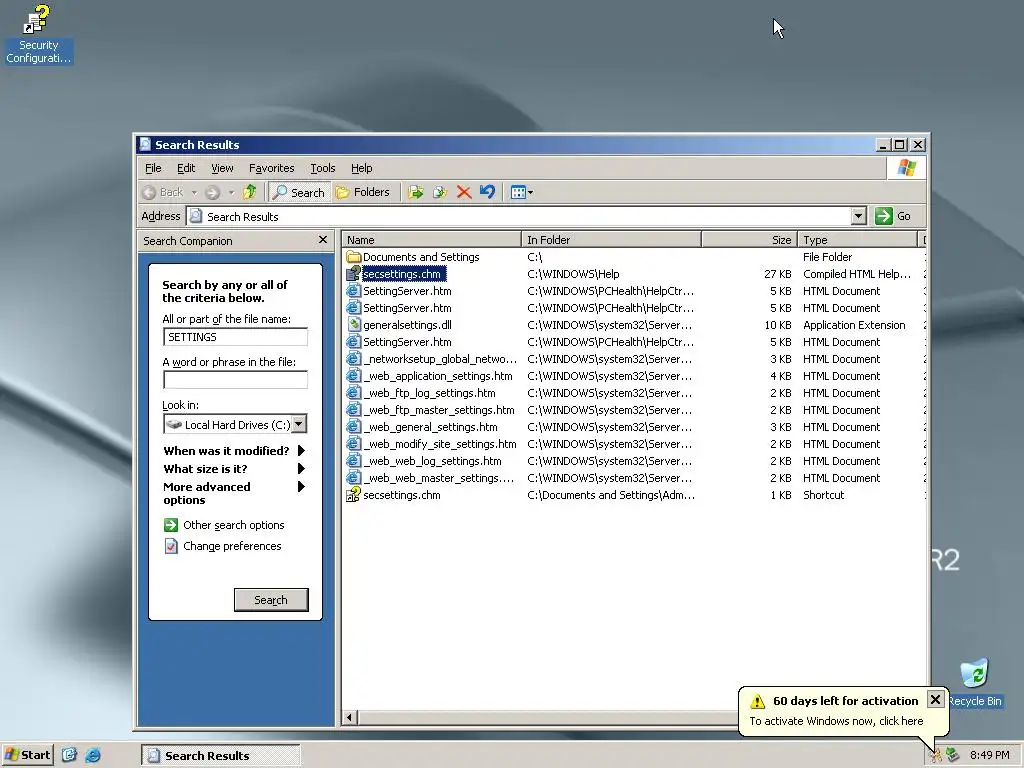Toggle the Search toolbar button

[298, 192]
